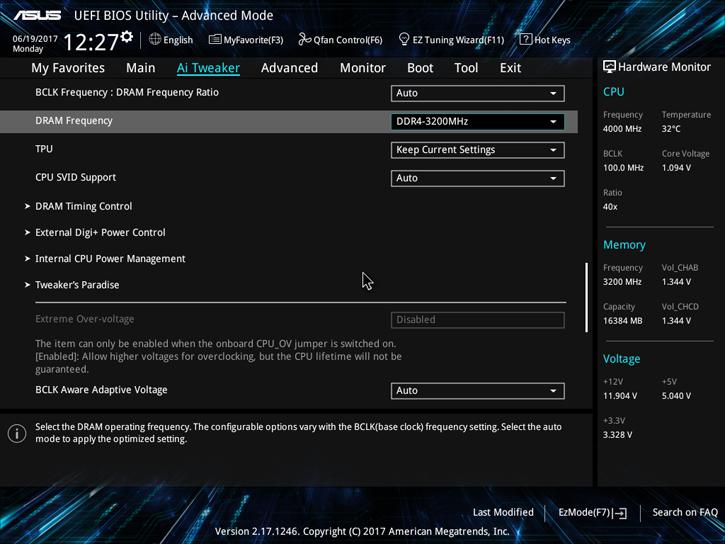The width and height of the screenshot is (725, 544).
Task: Click the +5V 5.040 V reading
Action: coord(676,396)
